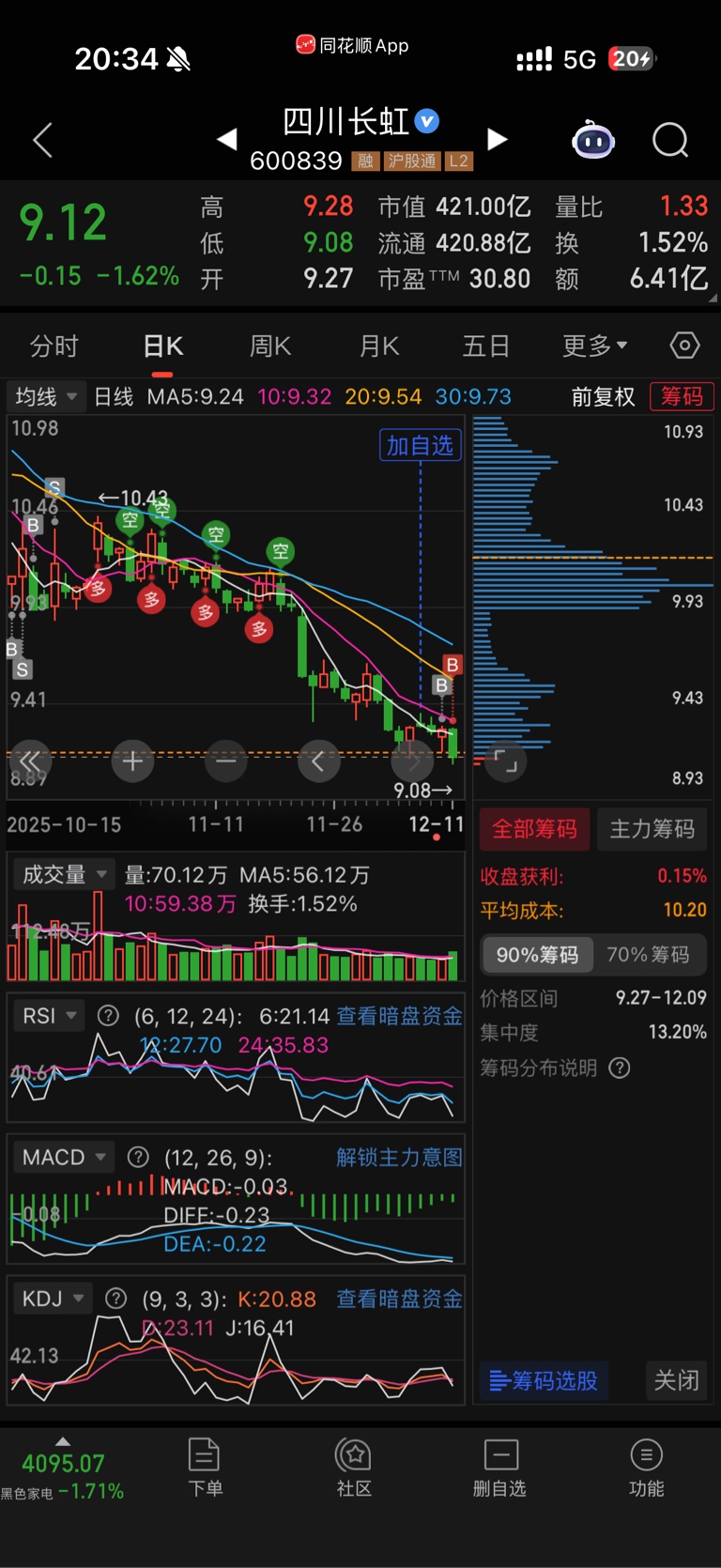Image resolution: width=721 pixels, height=1568 pixels.
Task: Switch to the 月K tab
Action: click(x=379, y=346)
